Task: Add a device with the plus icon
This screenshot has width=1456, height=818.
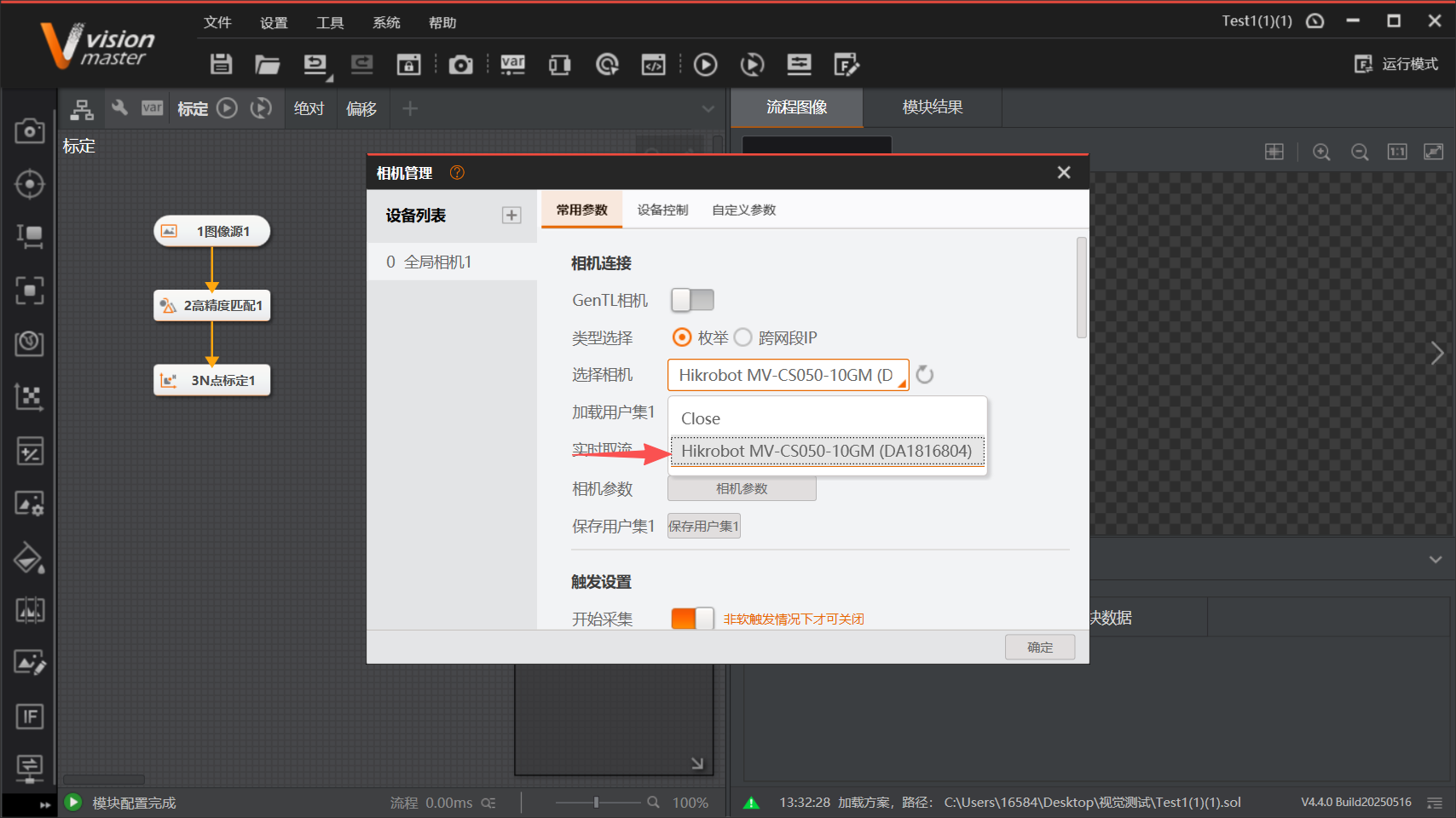Action: point(511,216)
